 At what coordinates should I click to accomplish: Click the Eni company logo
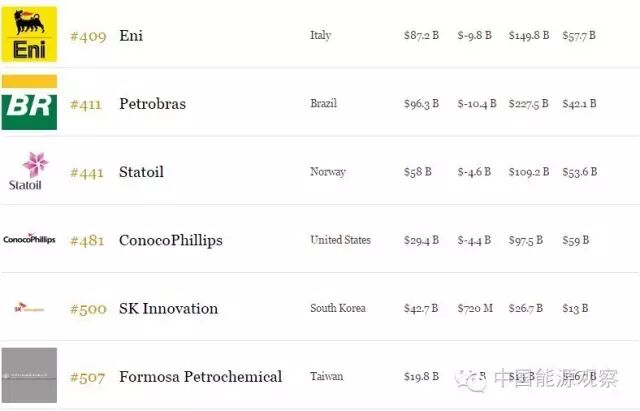[29, 34]
